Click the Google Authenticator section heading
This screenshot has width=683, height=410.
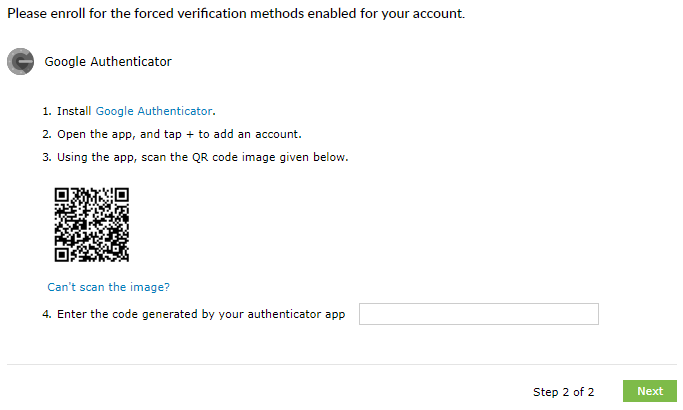coord(108,62)
